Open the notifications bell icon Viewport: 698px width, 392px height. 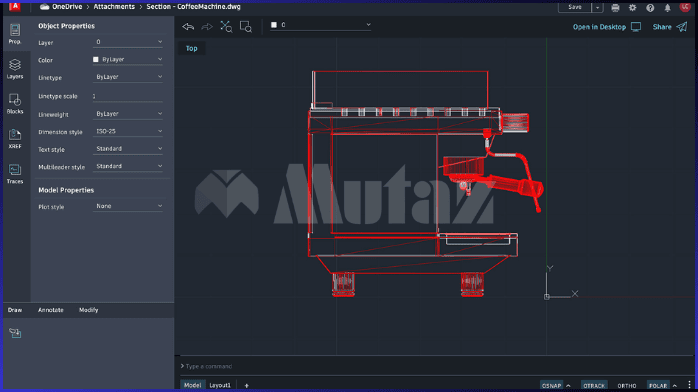[667, 8]
